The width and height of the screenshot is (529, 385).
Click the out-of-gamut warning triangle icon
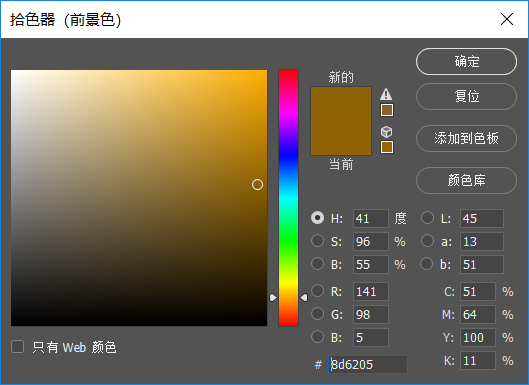click(x=386, y=94)
